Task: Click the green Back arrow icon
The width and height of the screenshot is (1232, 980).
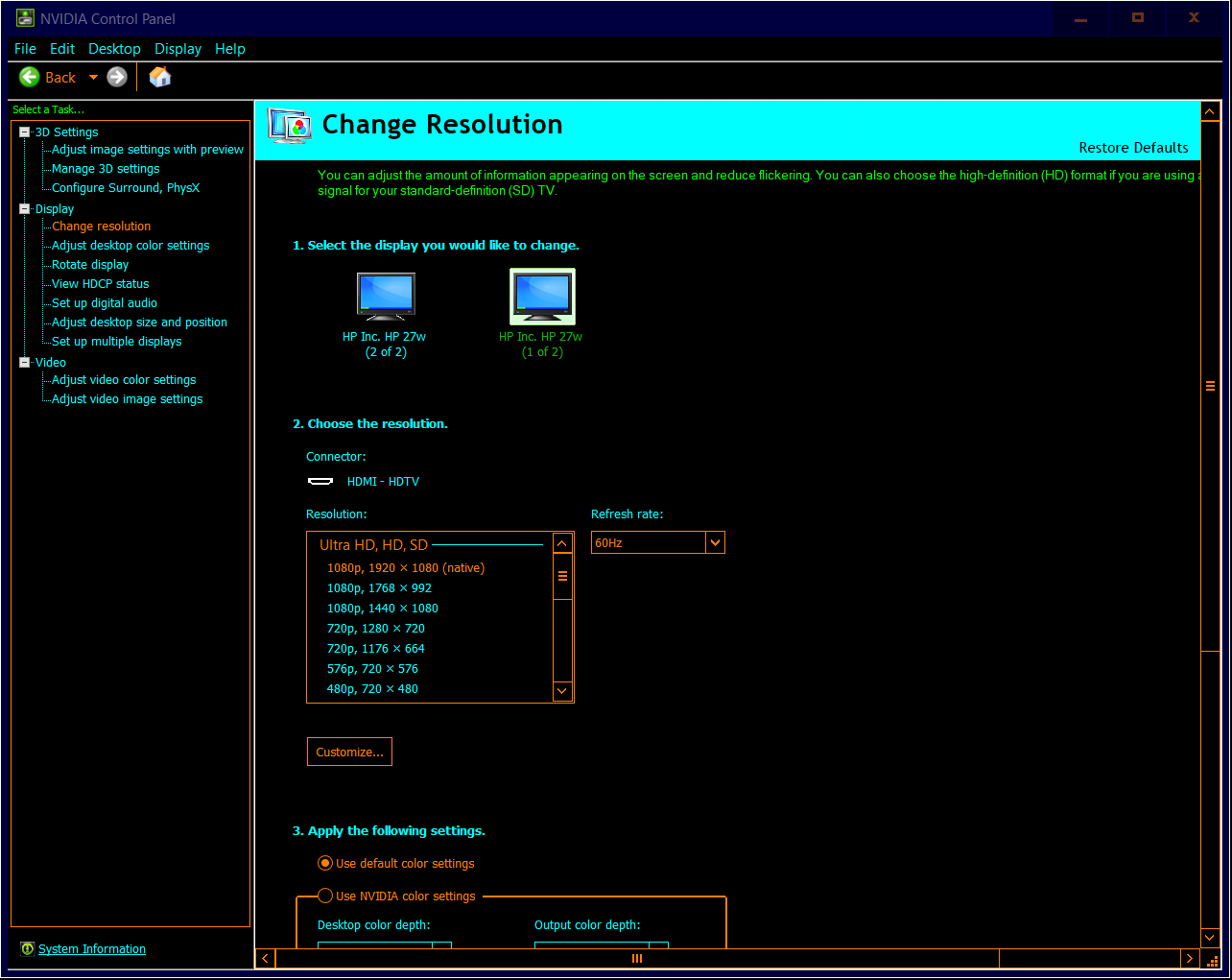Action: [30, 77]
